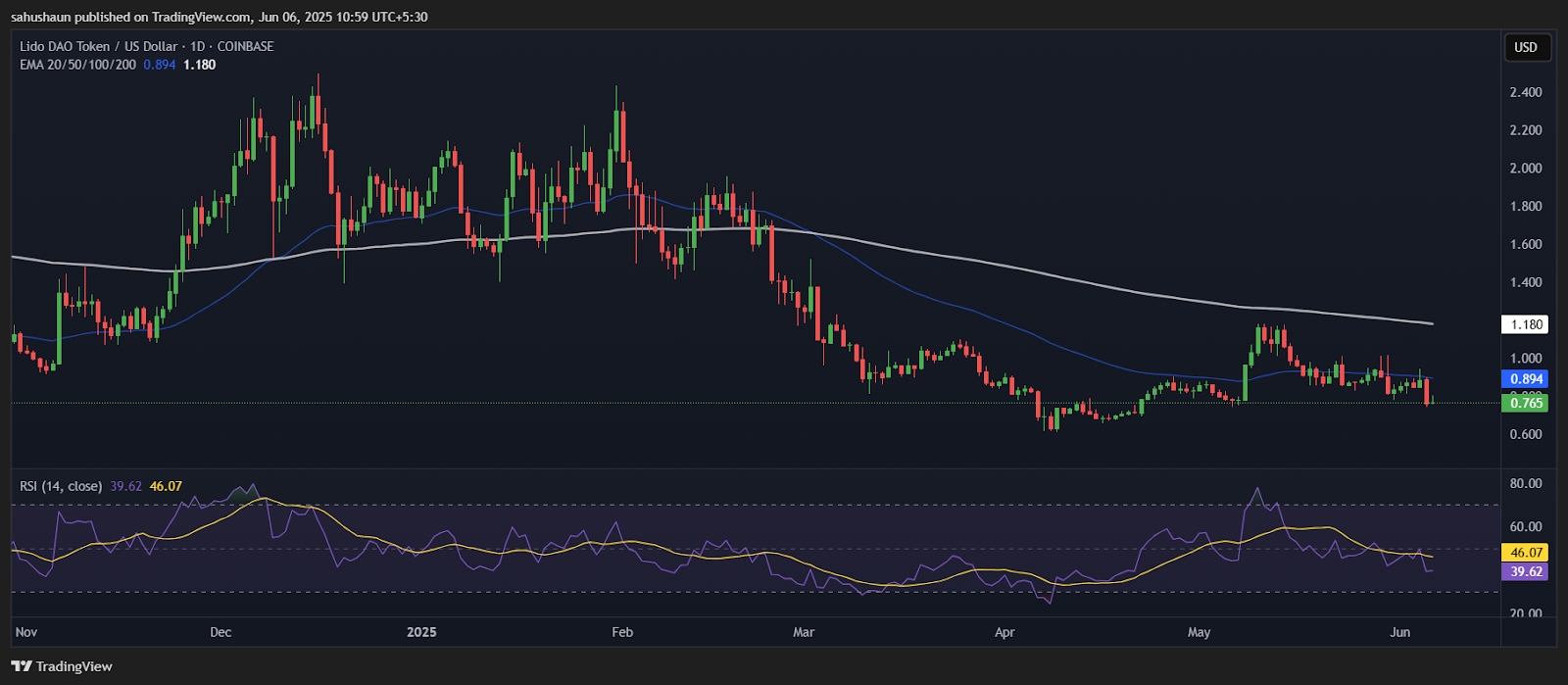Image resolution: width=1568 pixels, height=685 pixels.
Task: Click the TradingView logo icon
Action: click(23, 666)
